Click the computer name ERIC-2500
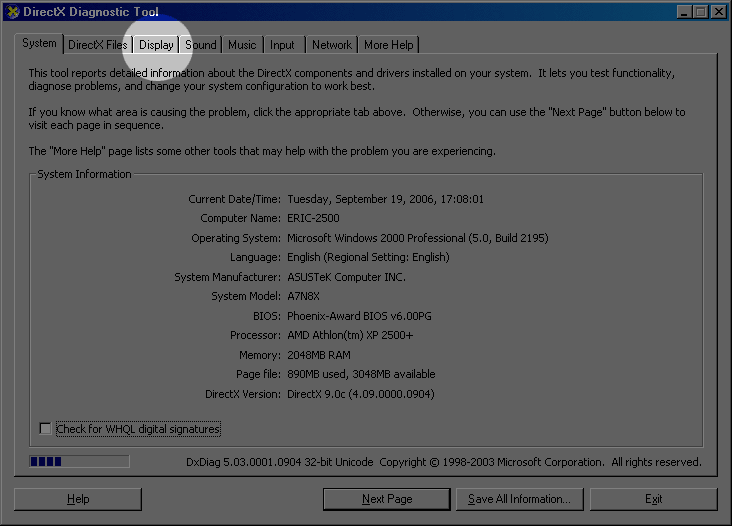Image resolution: width=732 pixels, height=526 pixels. point(313,218)
